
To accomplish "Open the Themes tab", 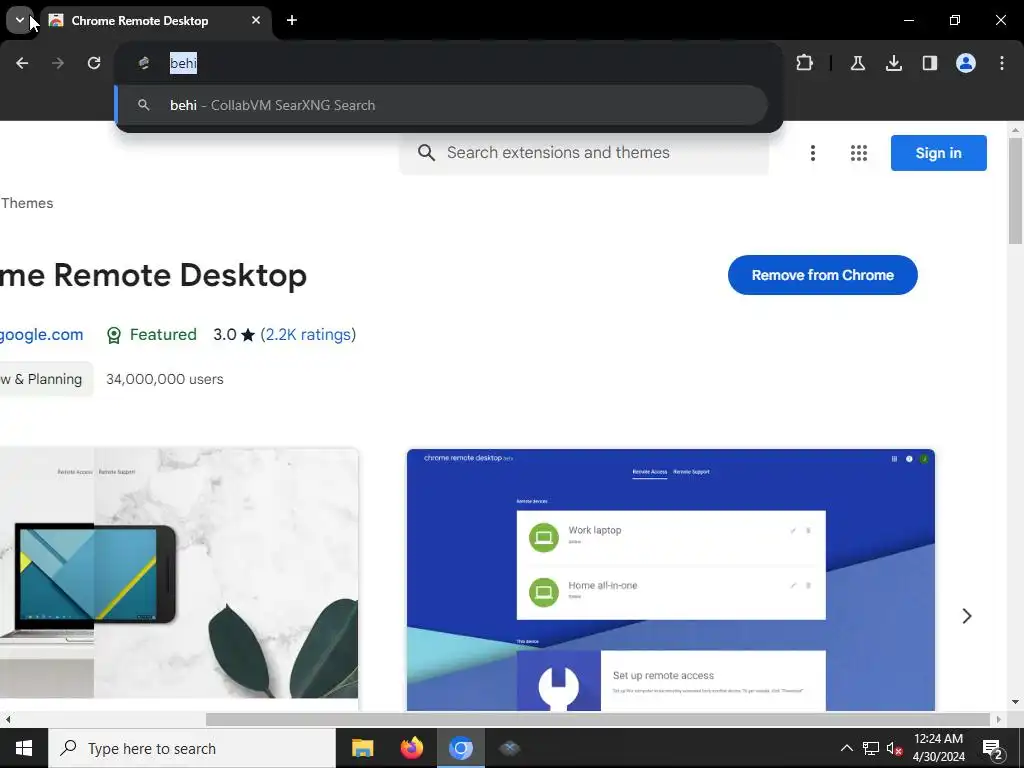I will tap(27, 203).
